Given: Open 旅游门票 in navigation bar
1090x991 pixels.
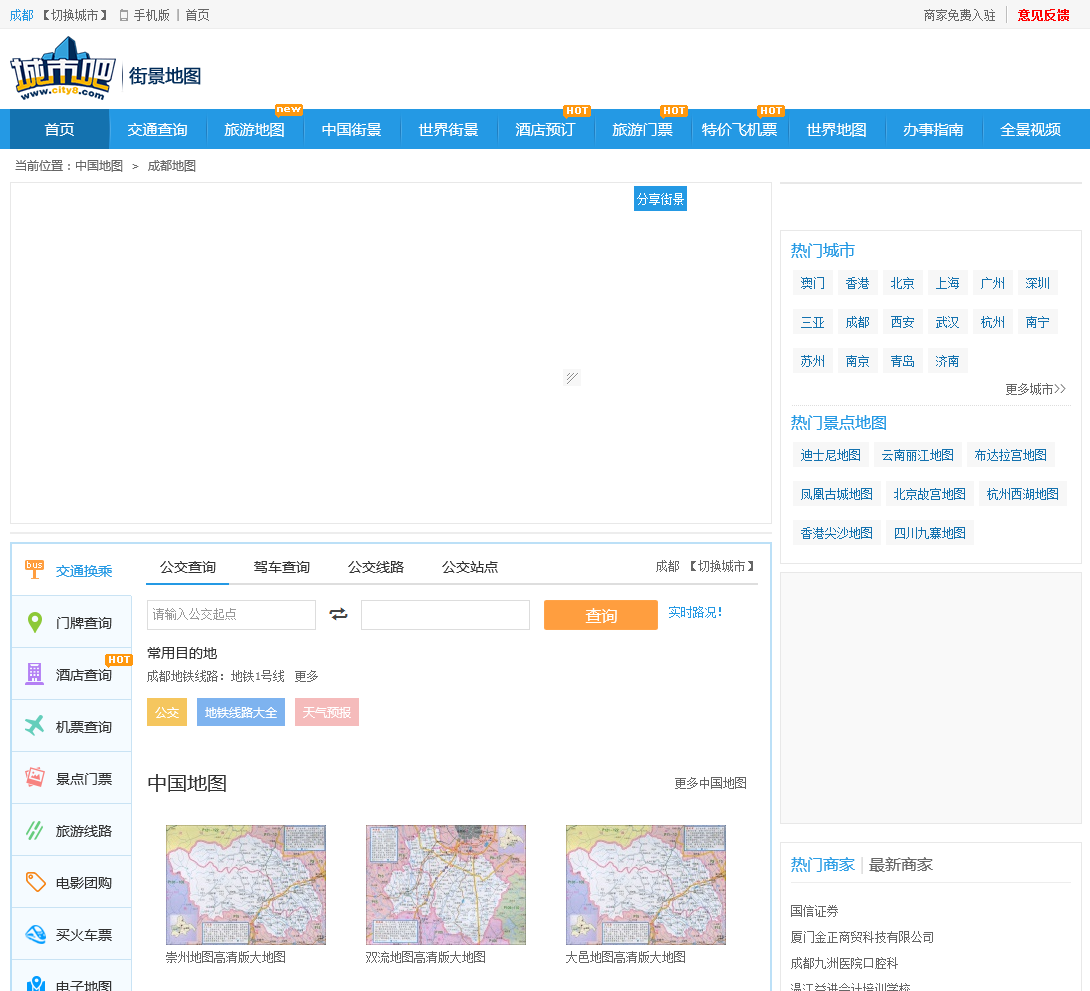Looking at the screenshot, I should click(x=642, y=129).
